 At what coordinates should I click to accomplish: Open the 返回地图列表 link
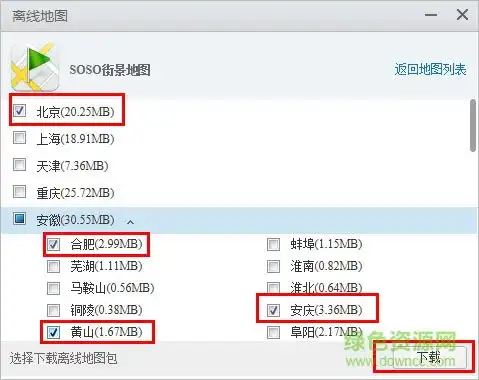coord(430,69)
